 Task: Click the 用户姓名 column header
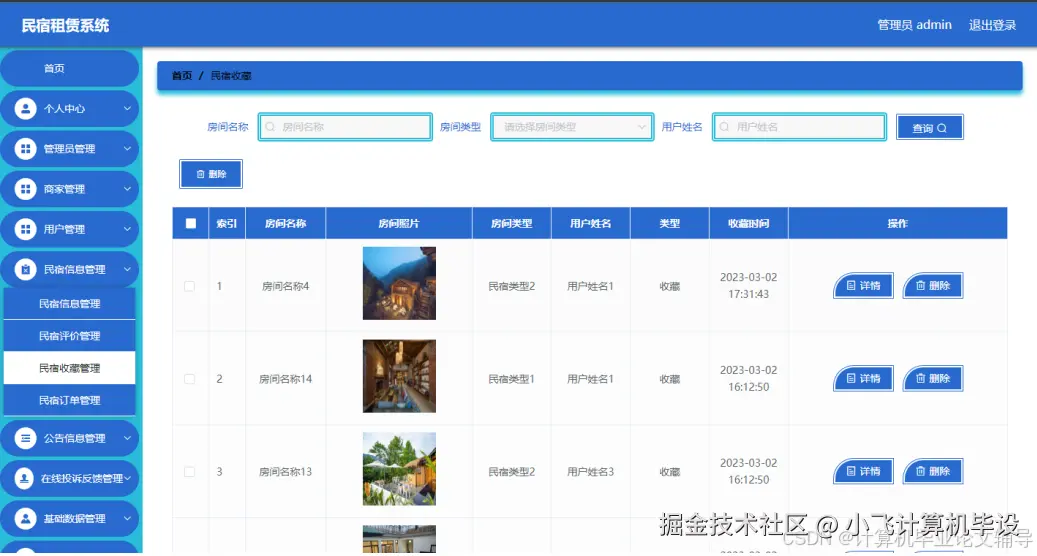[591, 223]
